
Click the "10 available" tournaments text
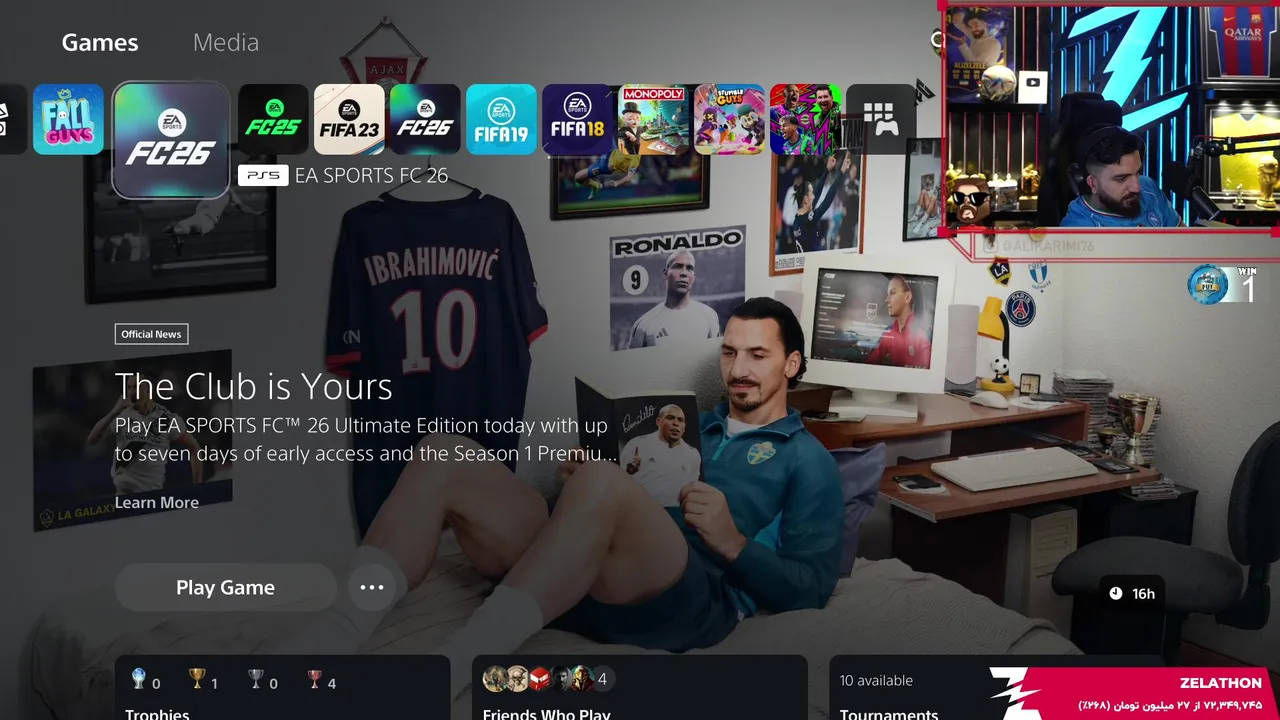(876, 680)
